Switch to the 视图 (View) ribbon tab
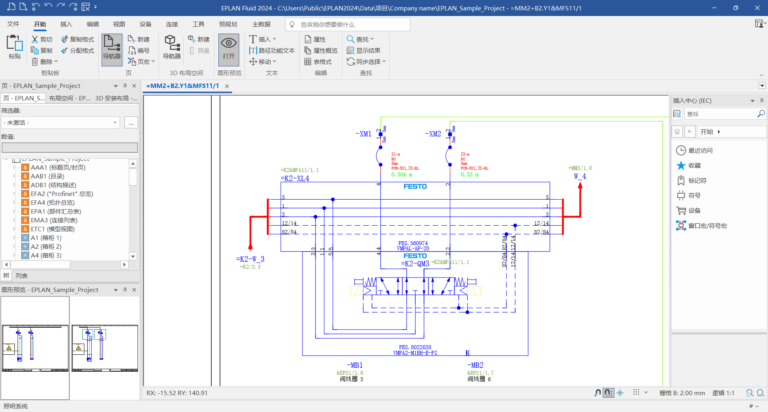 click(x=119, y=24)
